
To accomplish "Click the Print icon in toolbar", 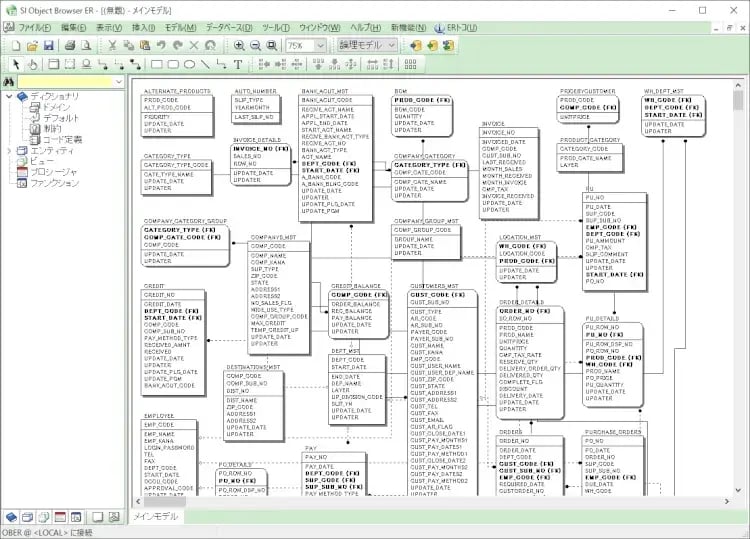I will (x=71, y=46).
